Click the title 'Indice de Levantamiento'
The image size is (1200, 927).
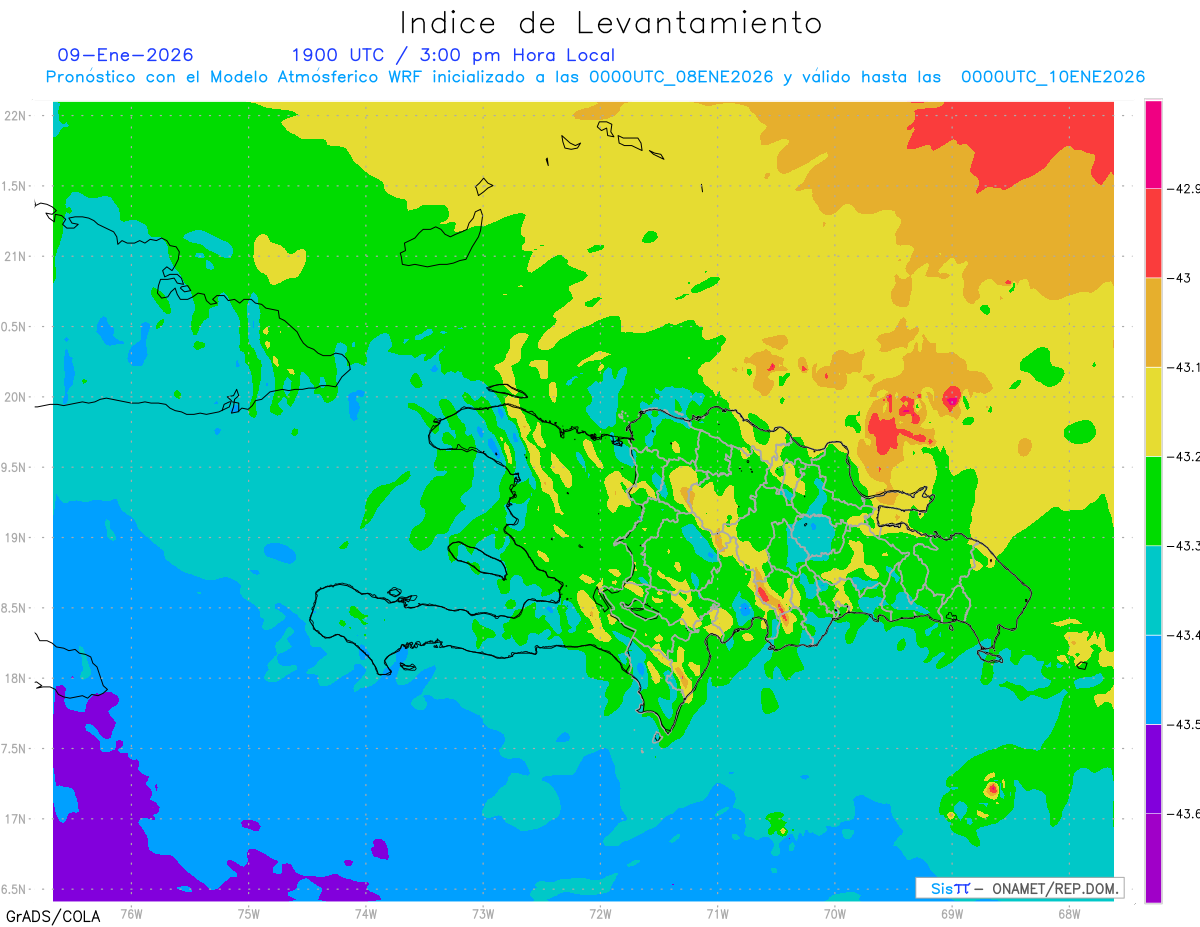tap(611, 22)
